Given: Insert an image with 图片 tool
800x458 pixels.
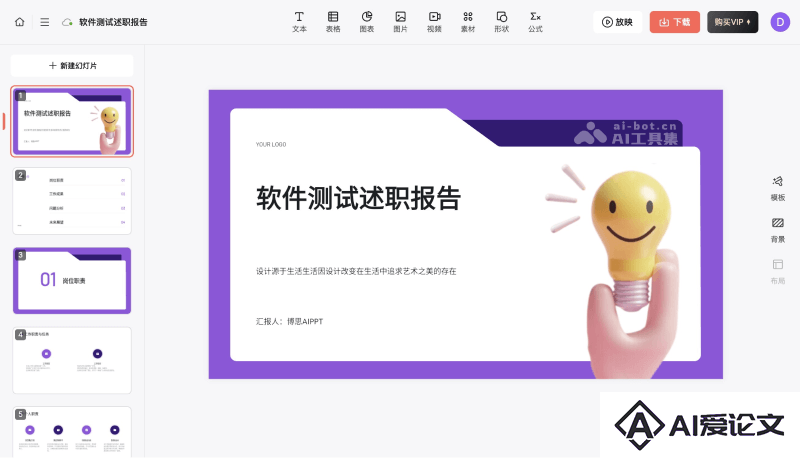Looking at the screenshot, I should click(x=401, y=22).
